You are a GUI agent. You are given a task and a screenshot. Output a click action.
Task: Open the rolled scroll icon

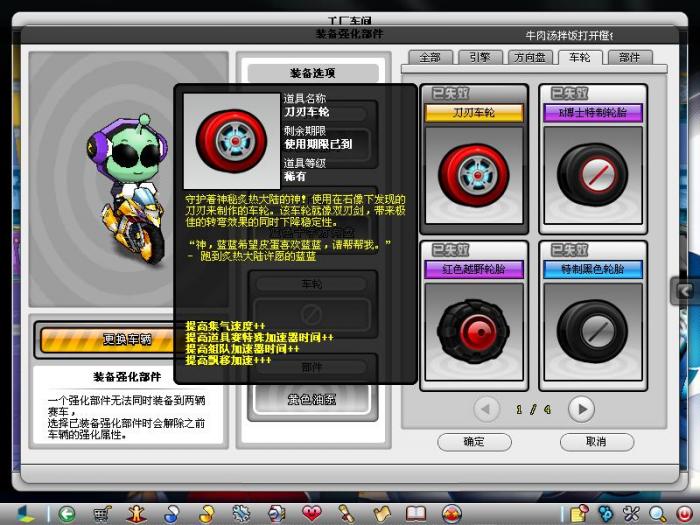[346, 514]
